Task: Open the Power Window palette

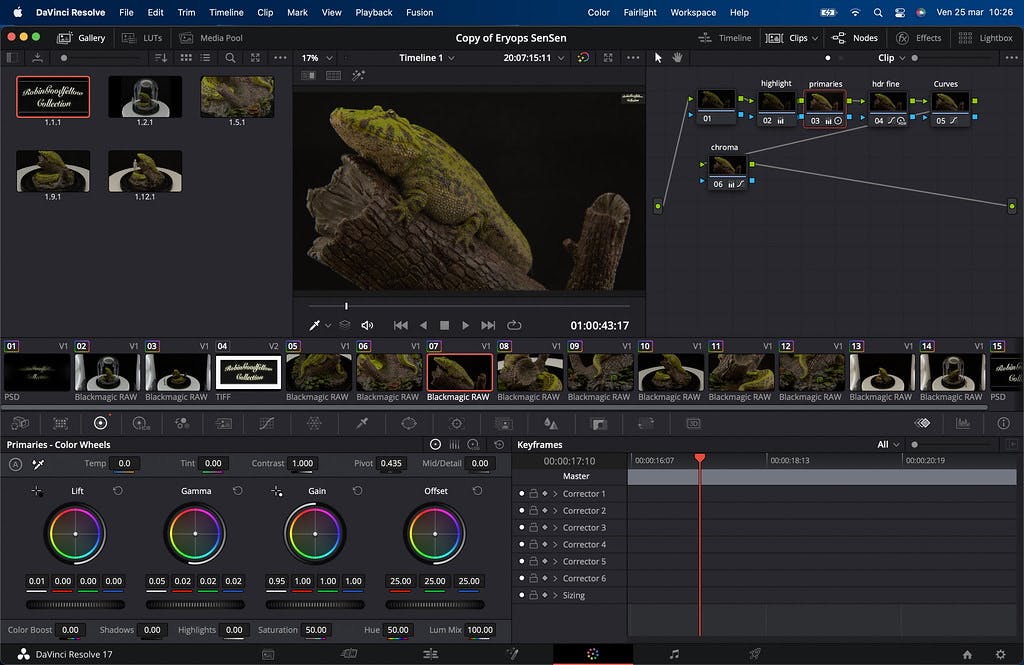Action: [x=409, y=423]
